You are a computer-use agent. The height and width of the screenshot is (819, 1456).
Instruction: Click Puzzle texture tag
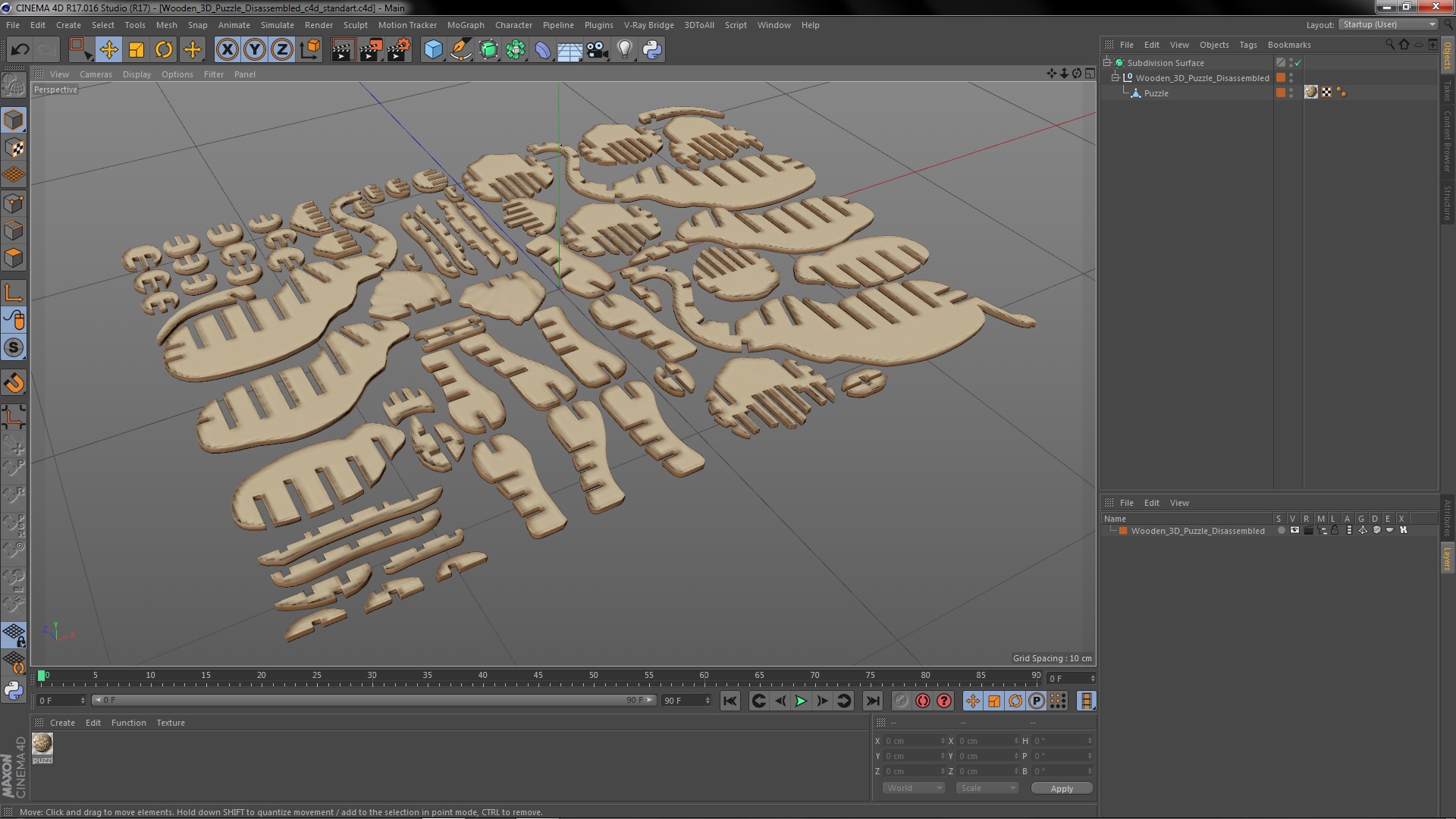[x=1311, y=93]
